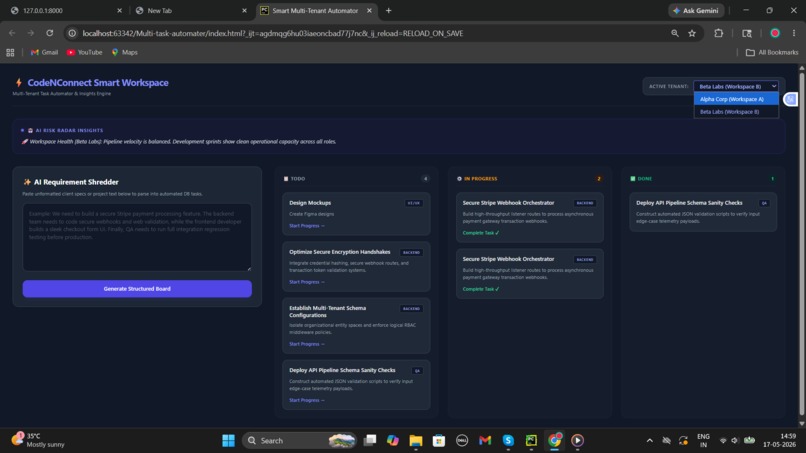Open the Active Tenant dropdown
This screenshot has height=453, width=806.
point(736,86)
